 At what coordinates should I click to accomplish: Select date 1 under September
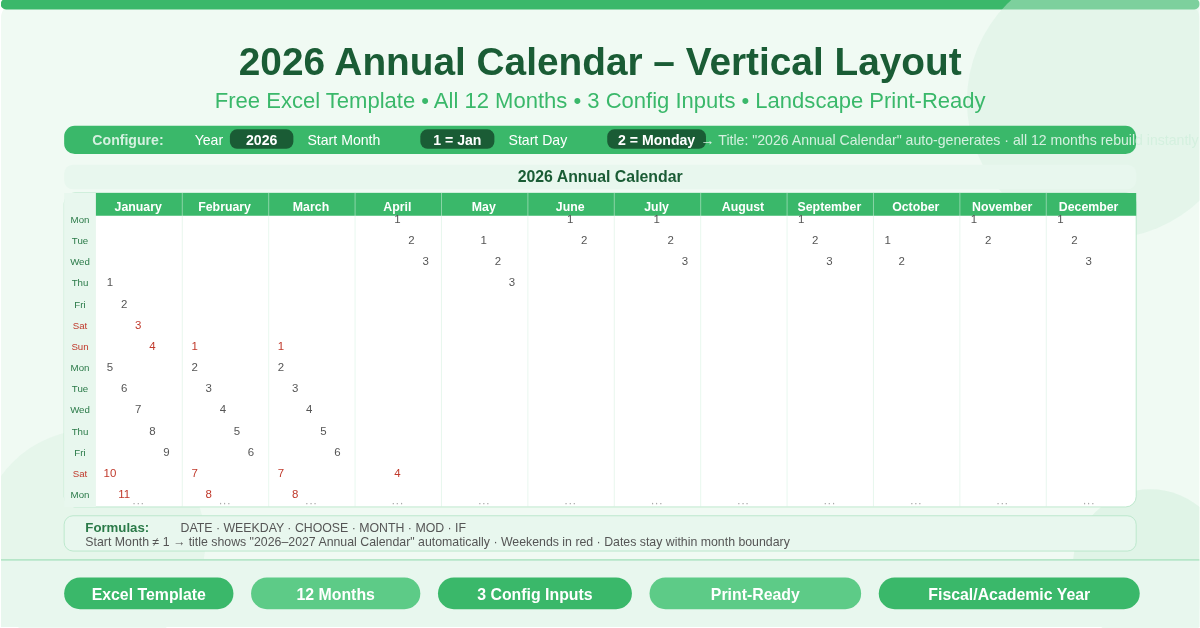[x=799, y=218]
